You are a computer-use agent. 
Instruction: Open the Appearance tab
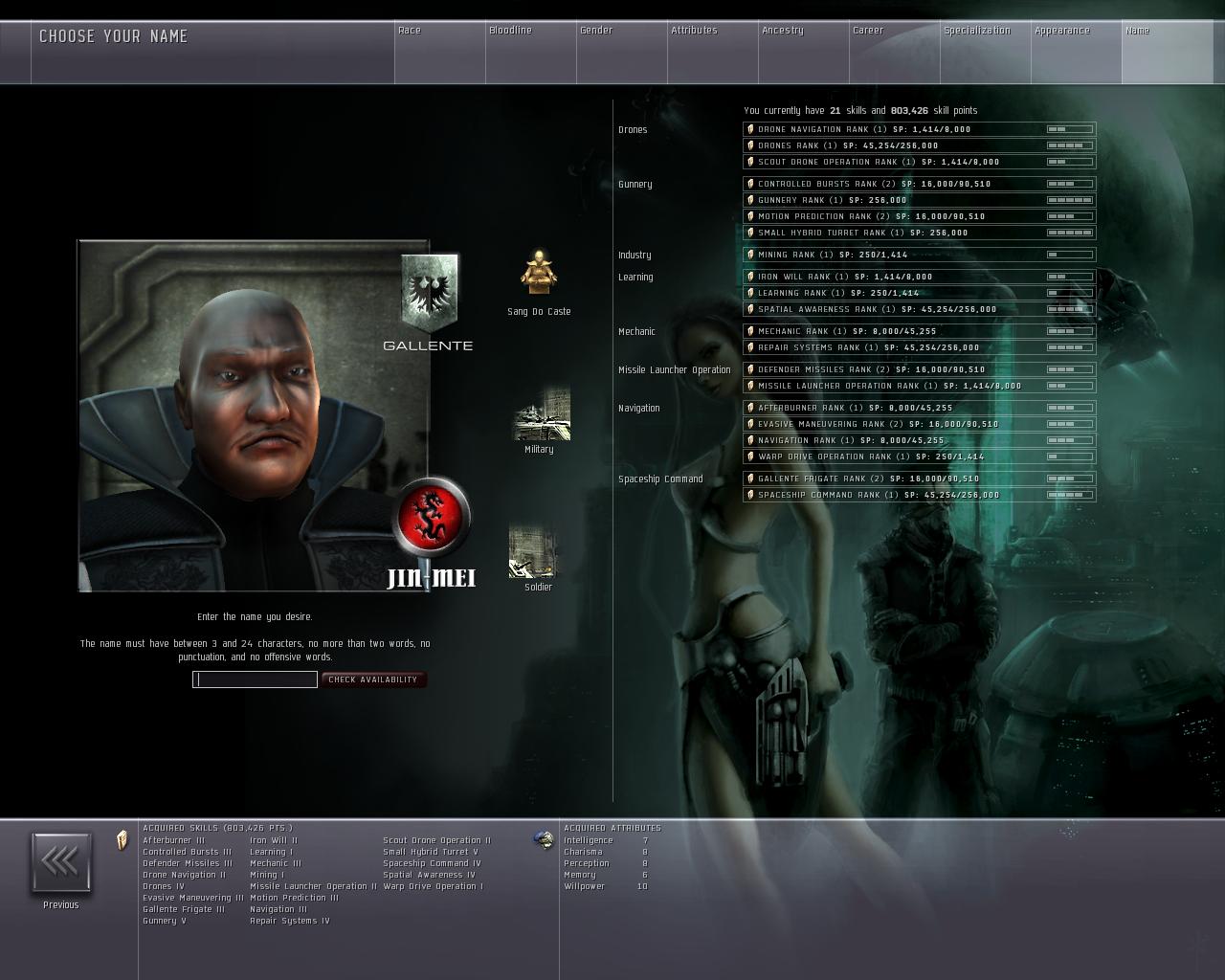point(1076,52)
